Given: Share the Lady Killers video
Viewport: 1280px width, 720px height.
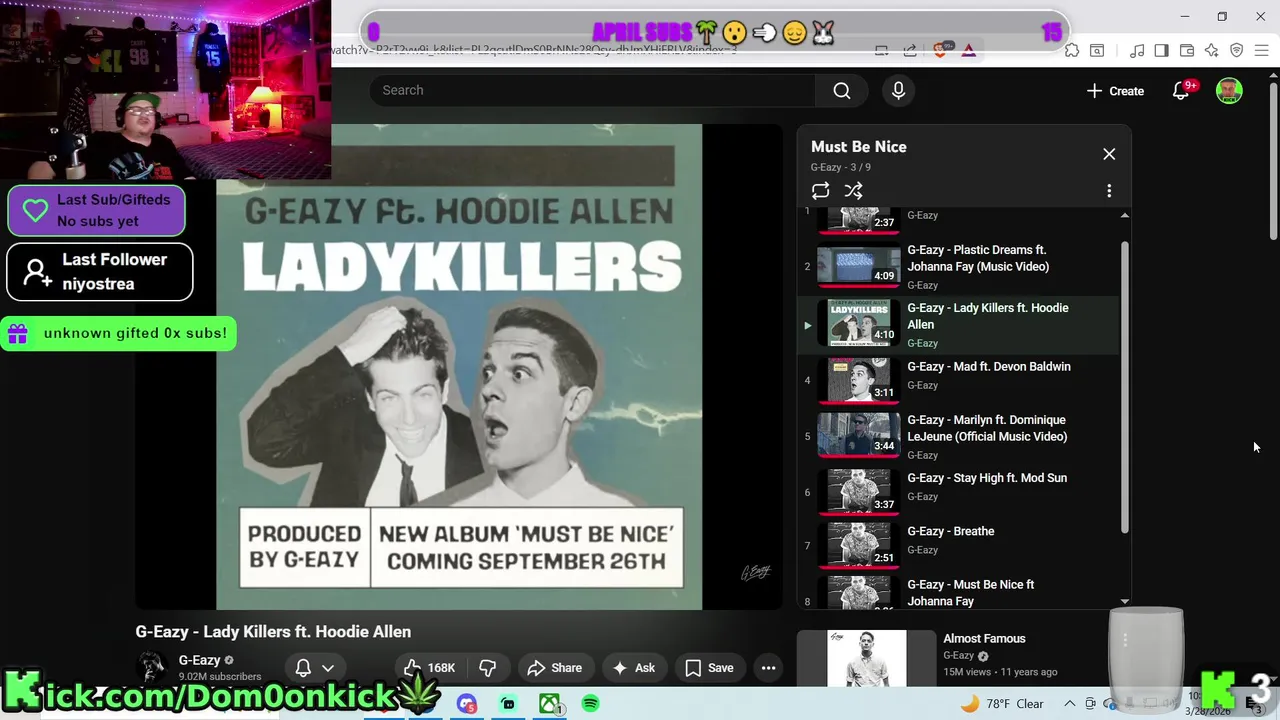Looking at the screenshot, I should coord(554,668).
